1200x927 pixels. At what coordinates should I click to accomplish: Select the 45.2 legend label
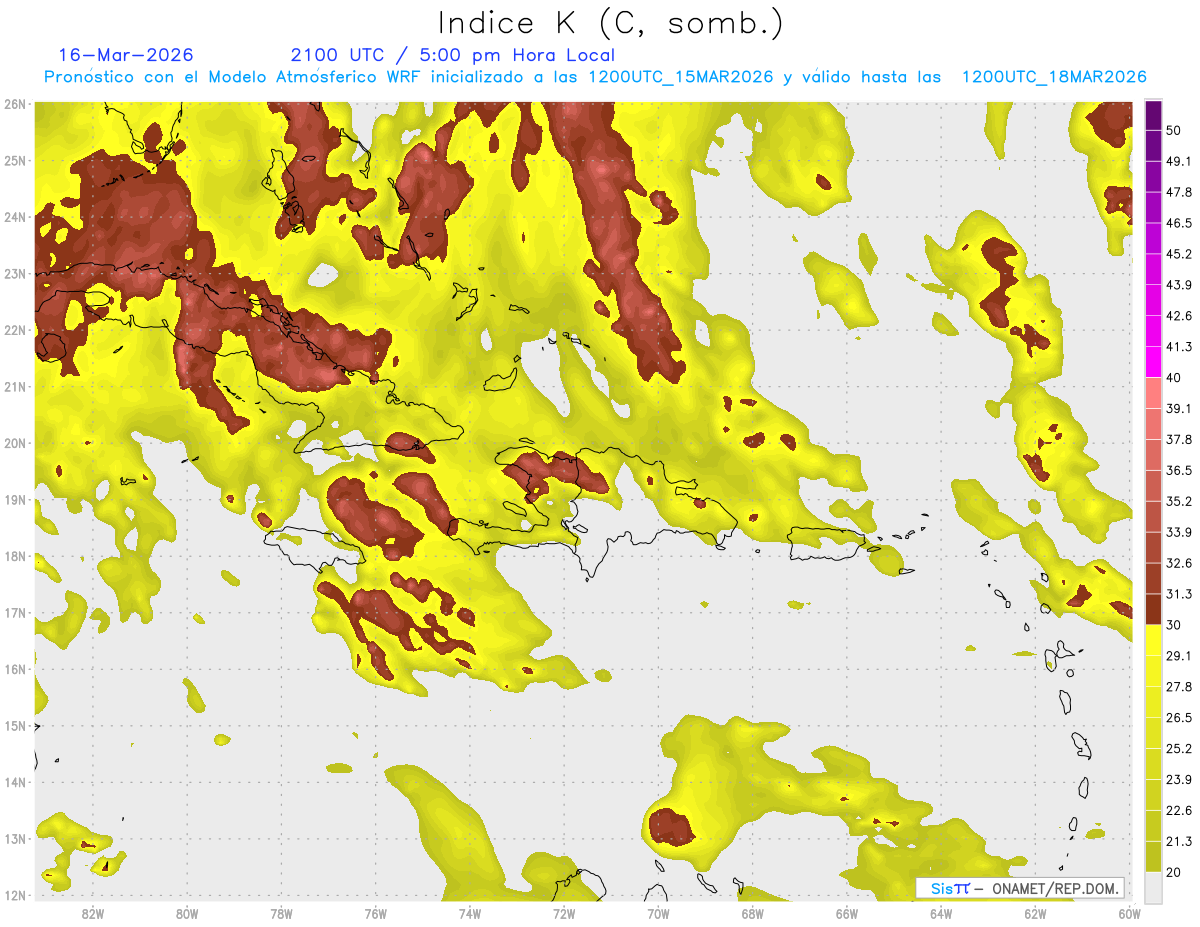tap(1179, 254)
